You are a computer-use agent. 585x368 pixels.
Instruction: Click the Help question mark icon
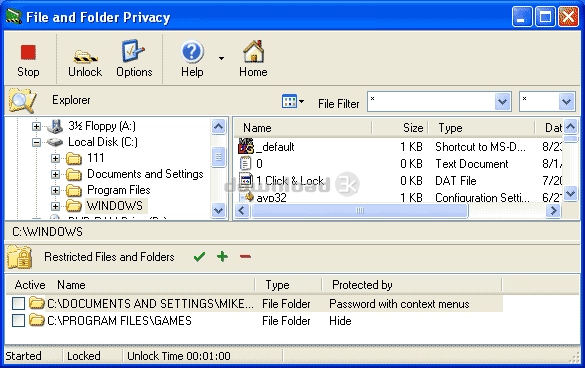coord(192,52)
